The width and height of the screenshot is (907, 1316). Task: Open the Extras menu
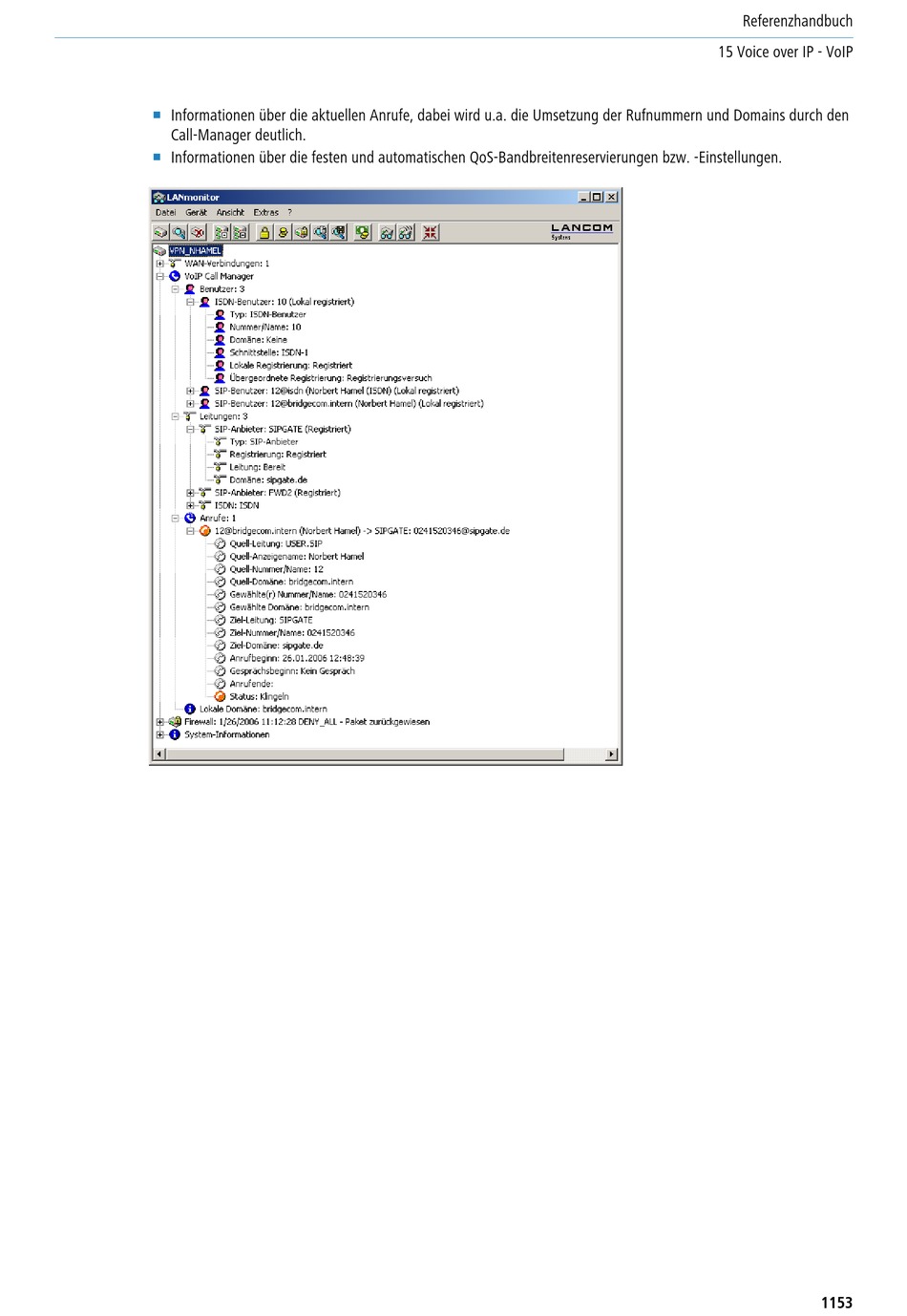point(265,212)
